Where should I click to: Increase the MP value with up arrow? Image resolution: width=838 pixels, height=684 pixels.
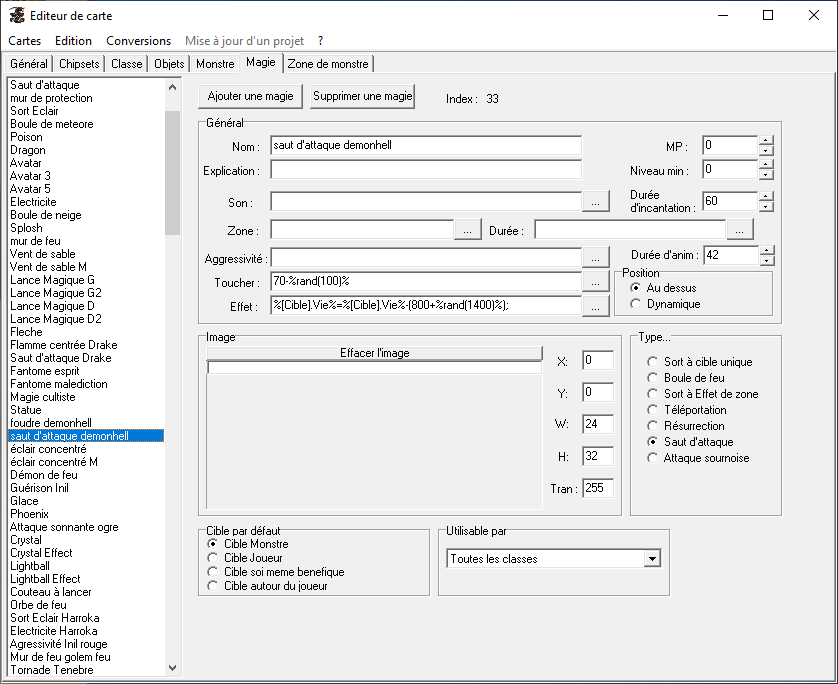(x=766, y=140)
